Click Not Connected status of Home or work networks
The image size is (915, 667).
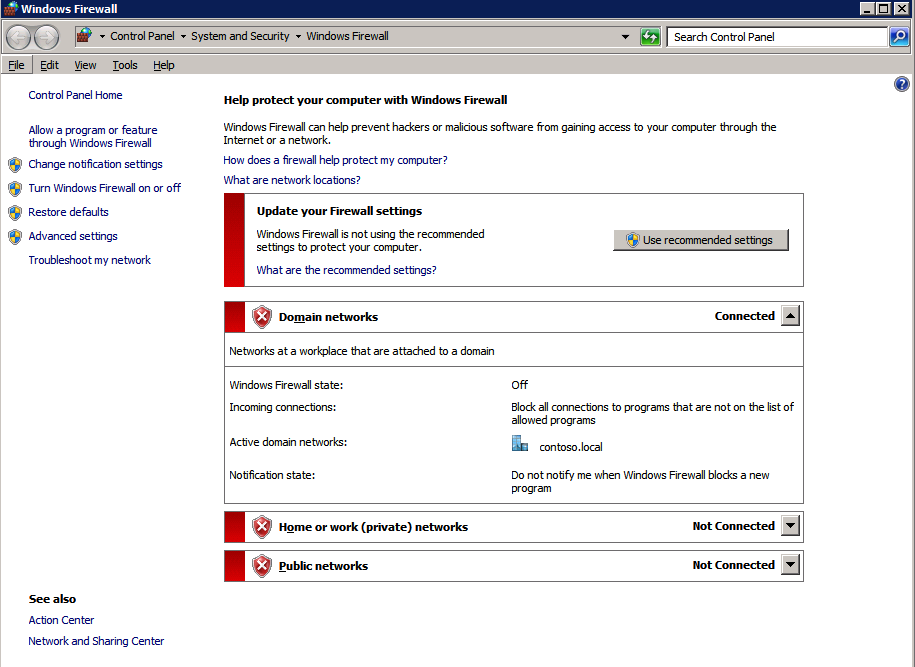(734, 526)
